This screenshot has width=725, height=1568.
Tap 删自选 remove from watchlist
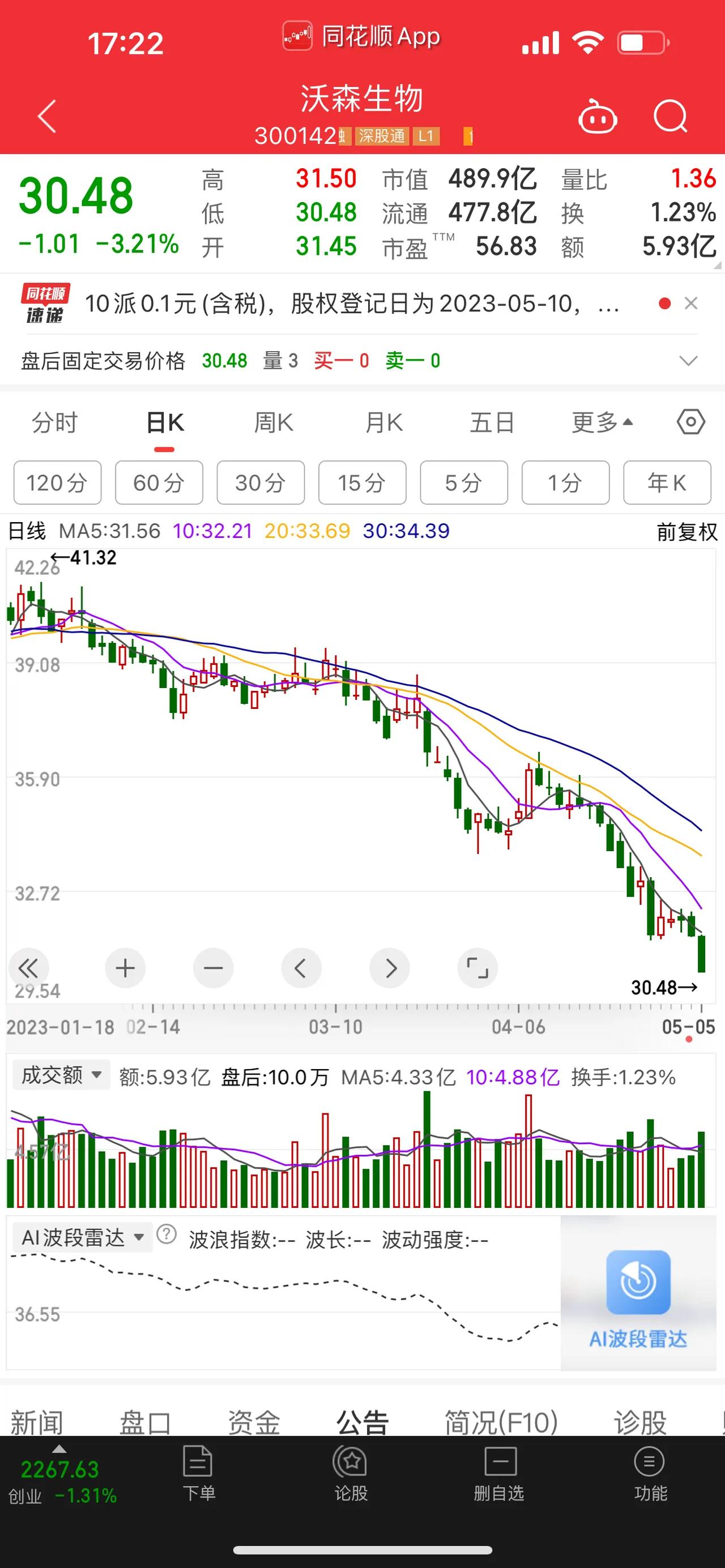(x=499, y=1473)
